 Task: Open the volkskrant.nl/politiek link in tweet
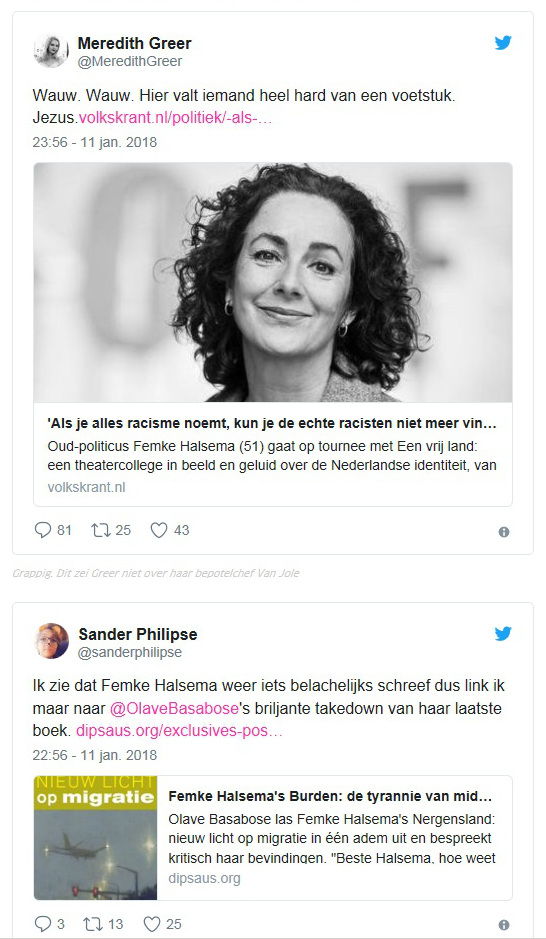coord(175,119)
